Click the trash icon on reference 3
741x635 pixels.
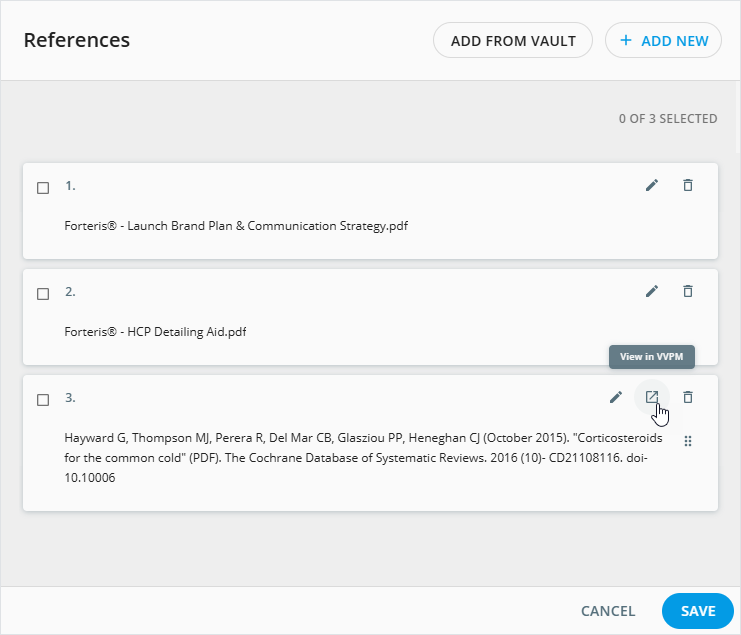[687, 397]
